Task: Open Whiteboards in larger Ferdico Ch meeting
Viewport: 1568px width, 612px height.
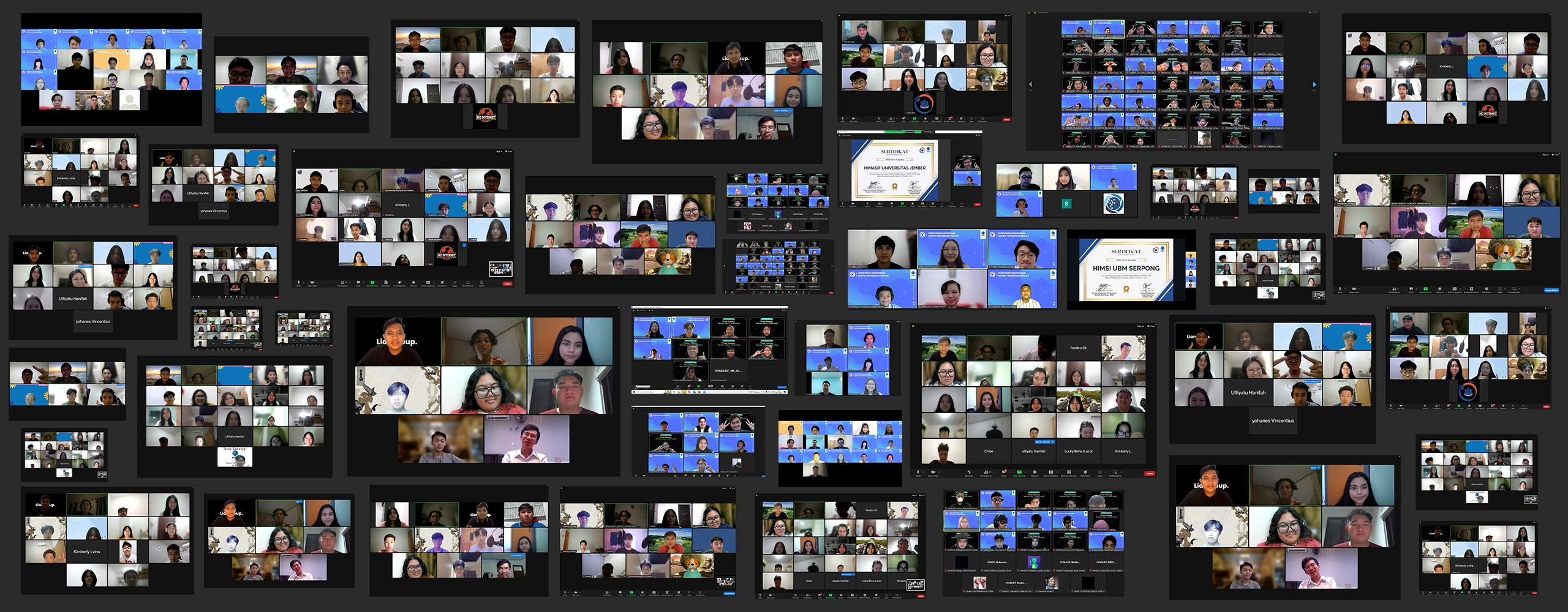Action: 1115,472
